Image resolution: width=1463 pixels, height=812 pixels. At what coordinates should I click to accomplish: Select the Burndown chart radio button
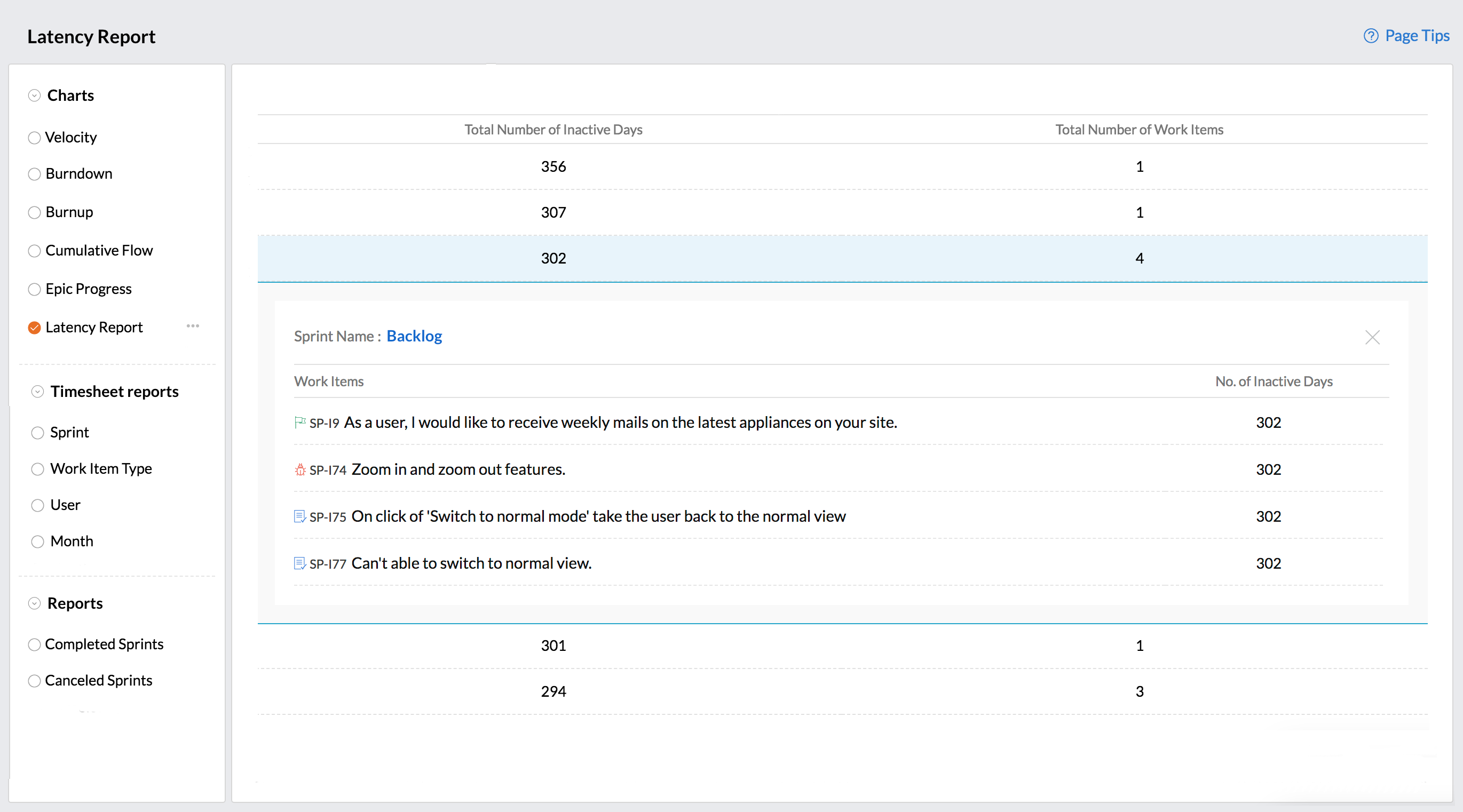coord(35,174)
